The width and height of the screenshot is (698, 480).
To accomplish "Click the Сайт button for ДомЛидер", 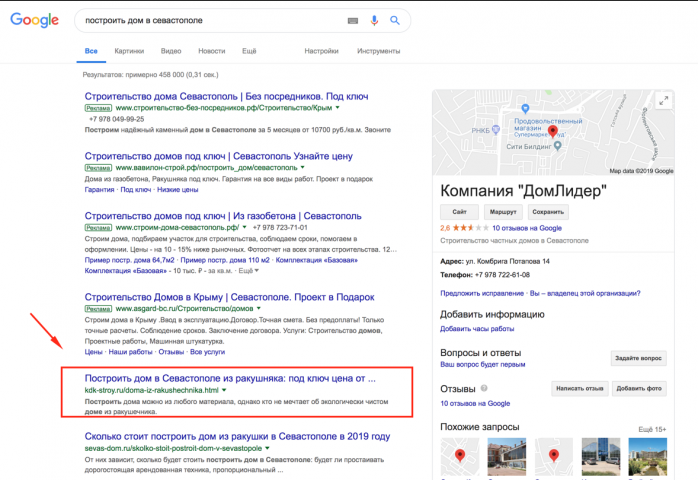I will click(459, 212).
